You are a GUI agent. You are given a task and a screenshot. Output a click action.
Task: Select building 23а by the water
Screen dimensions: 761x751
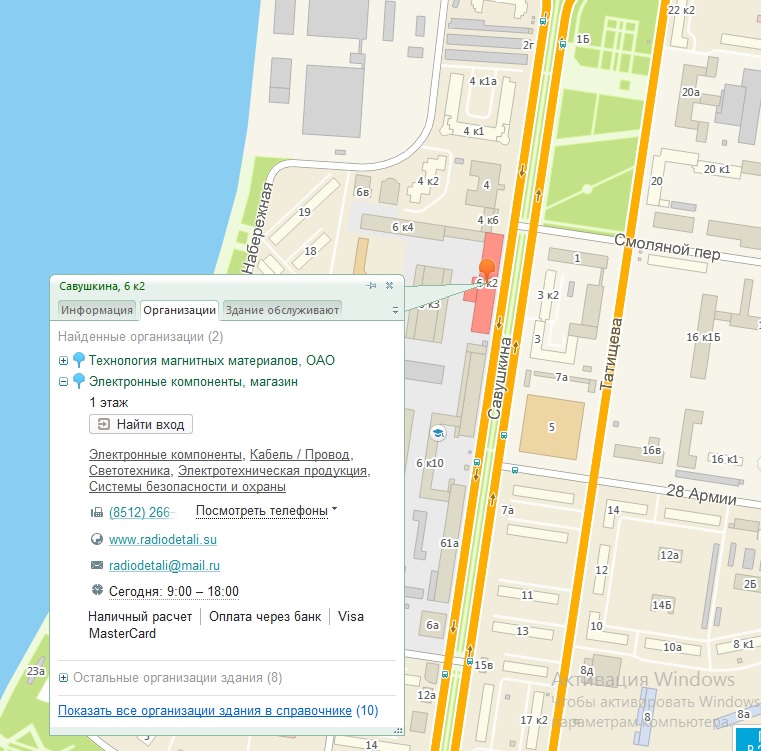coord(36,671)
